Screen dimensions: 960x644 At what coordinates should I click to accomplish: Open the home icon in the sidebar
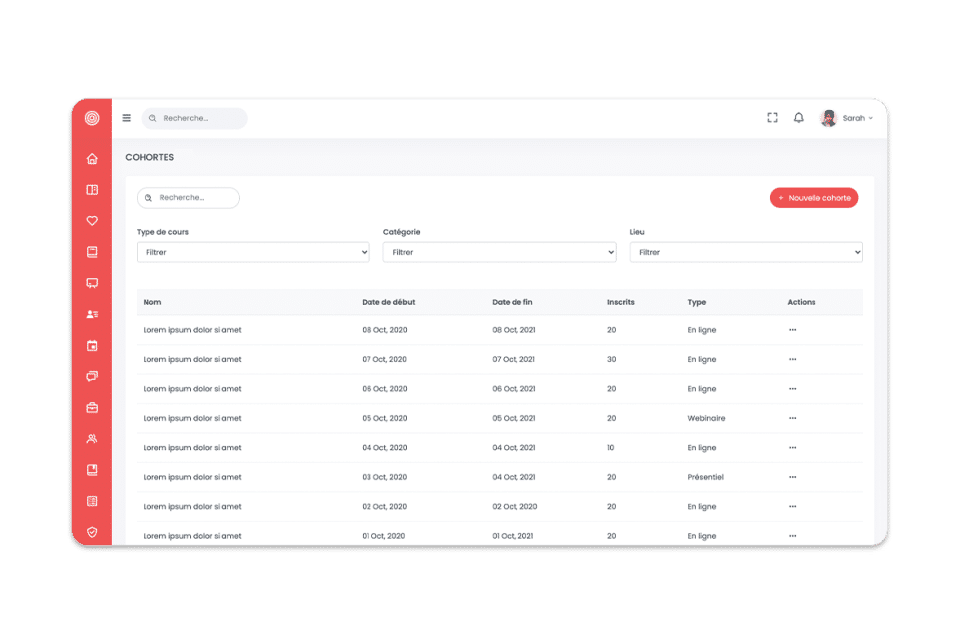(92, 159)
